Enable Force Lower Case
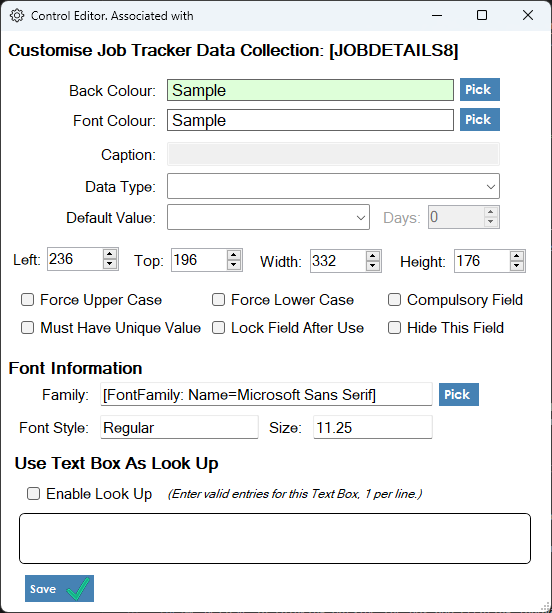The height and width of the screenshot is (613, 552). (218, 300)
